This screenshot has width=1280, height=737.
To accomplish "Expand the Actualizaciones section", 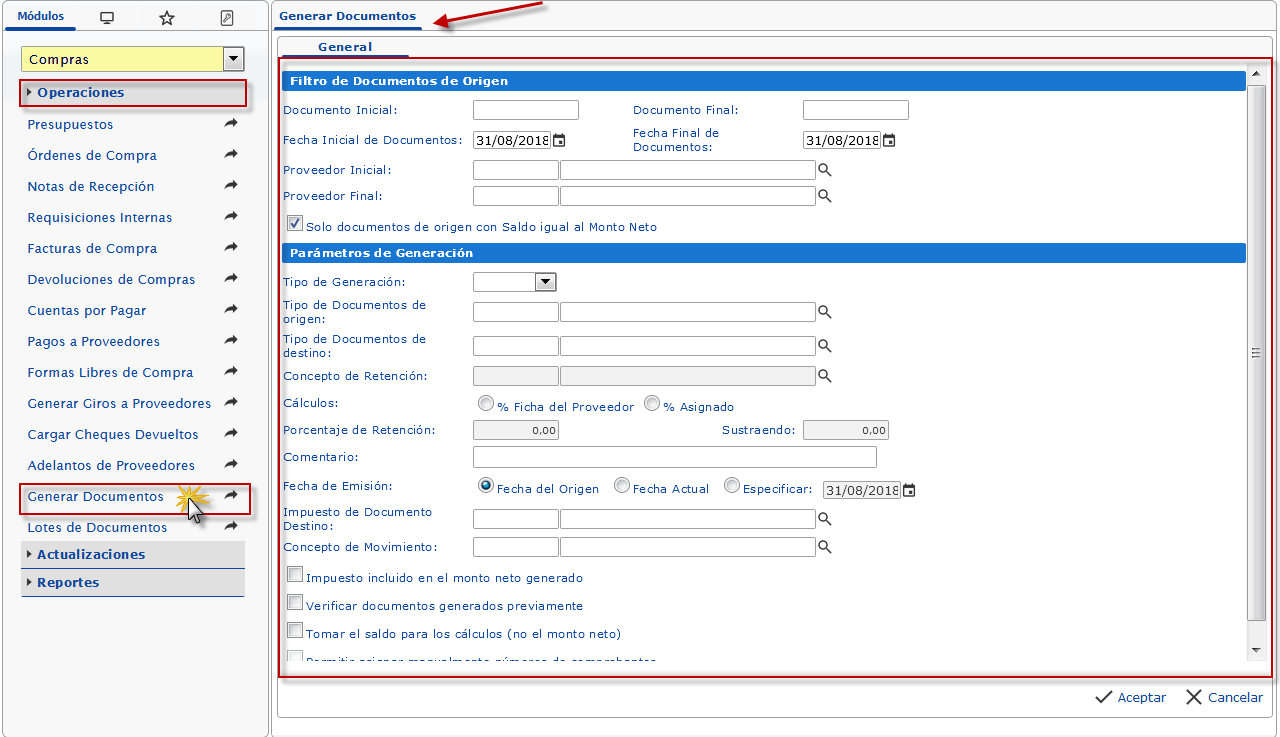I will click(91, 555).
